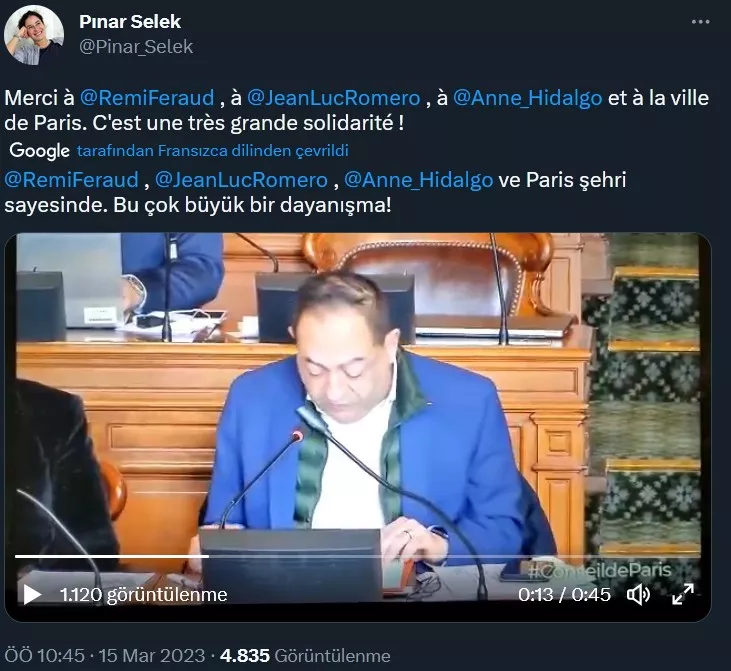Mute the video with the speaker icon
Screen dimensions: 731x671
tap(638, 595)
